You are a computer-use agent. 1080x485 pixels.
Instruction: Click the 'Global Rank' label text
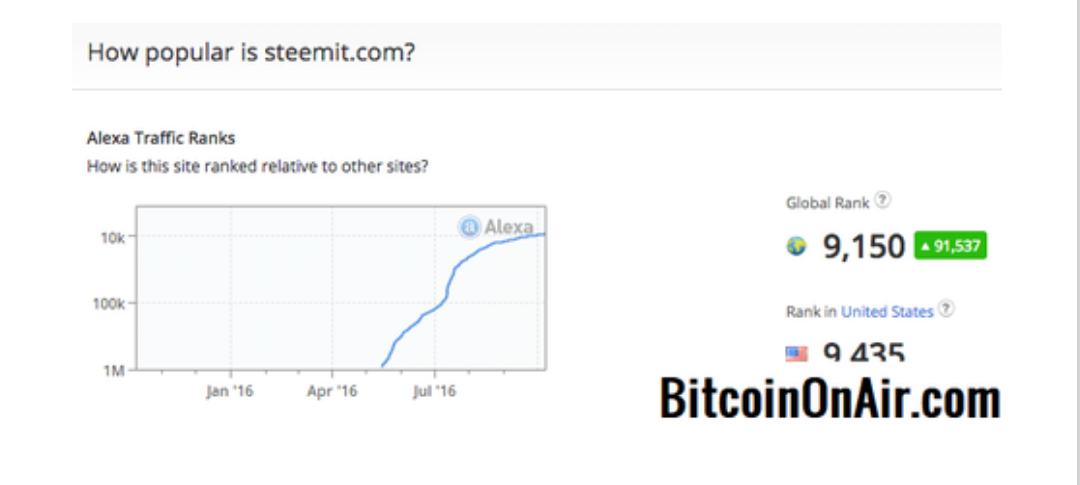click(x=829, y=203)
